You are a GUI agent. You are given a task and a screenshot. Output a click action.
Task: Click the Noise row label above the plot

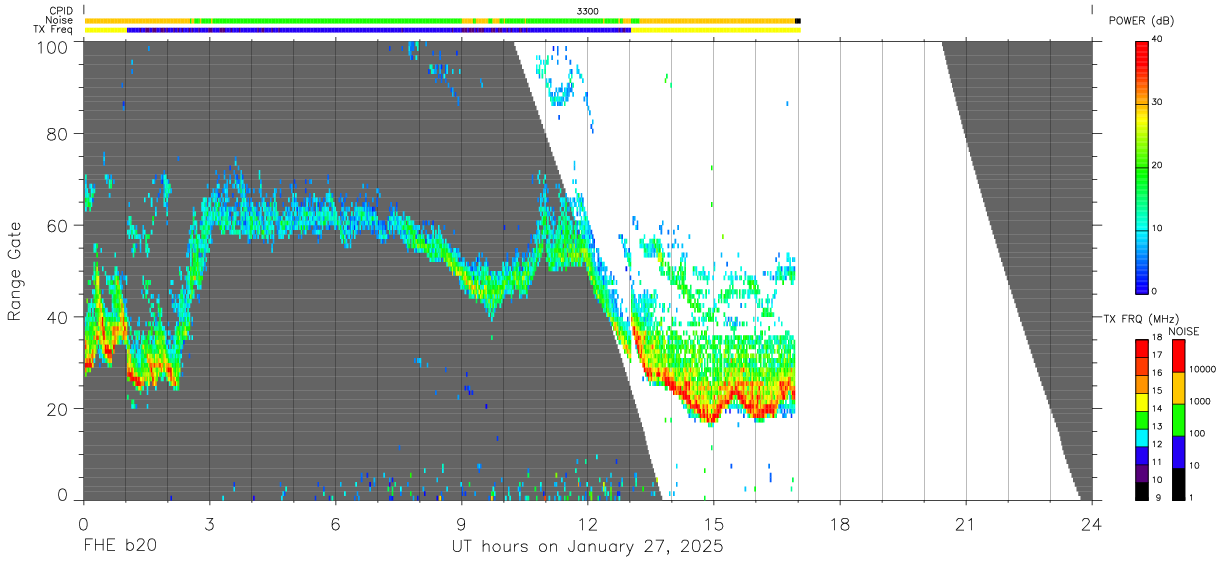point(59,20)
